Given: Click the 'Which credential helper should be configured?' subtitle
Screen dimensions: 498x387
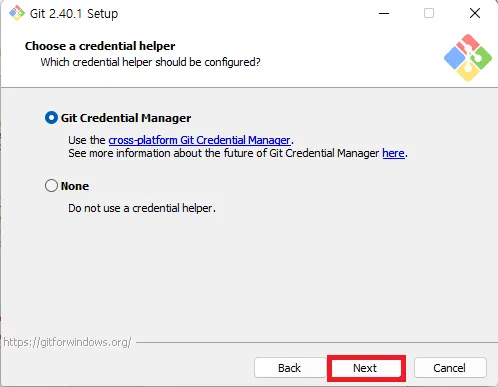Looking at the screenshot, I should click(x=150, y=62).
